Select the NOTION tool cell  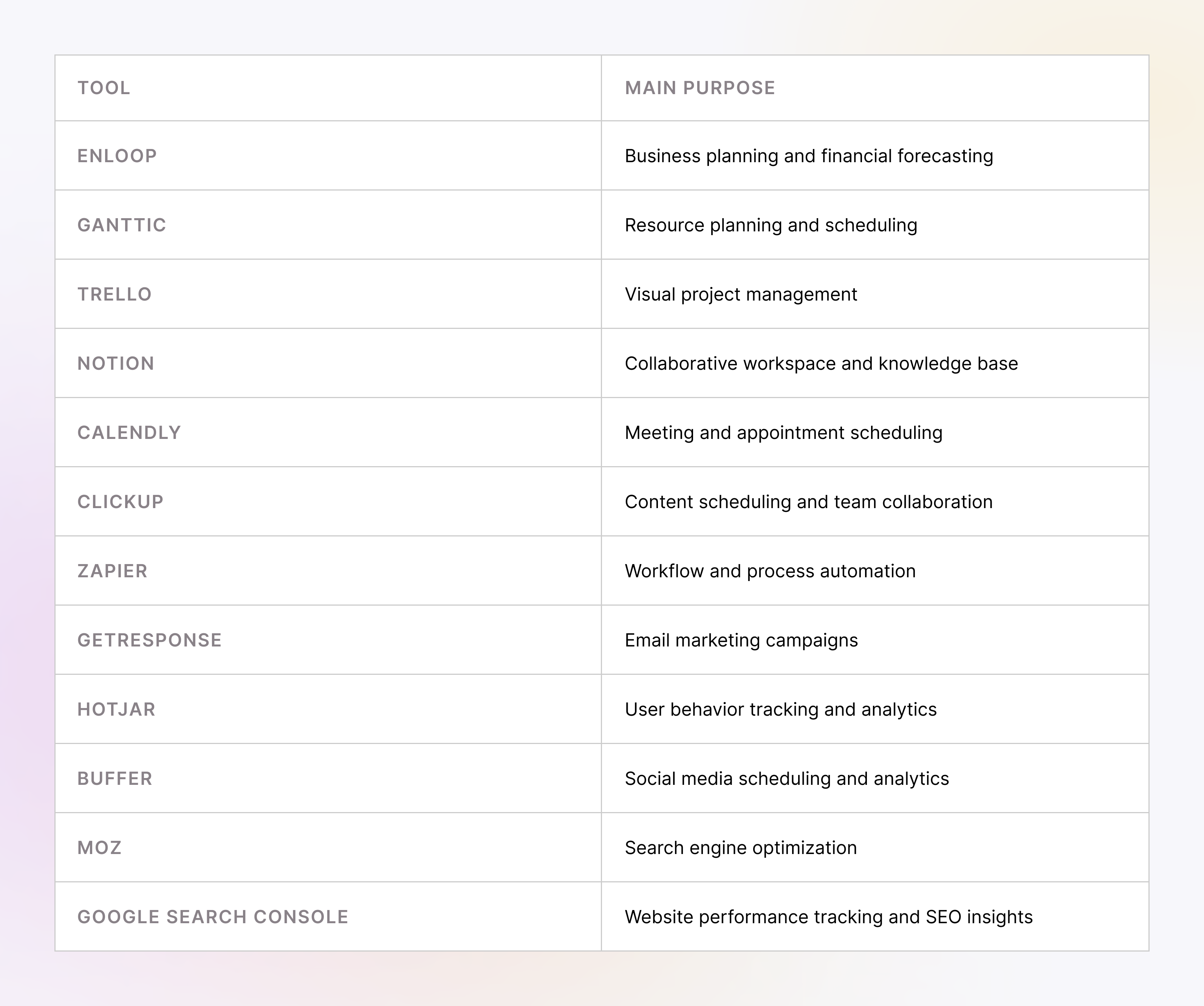point(328,363)
